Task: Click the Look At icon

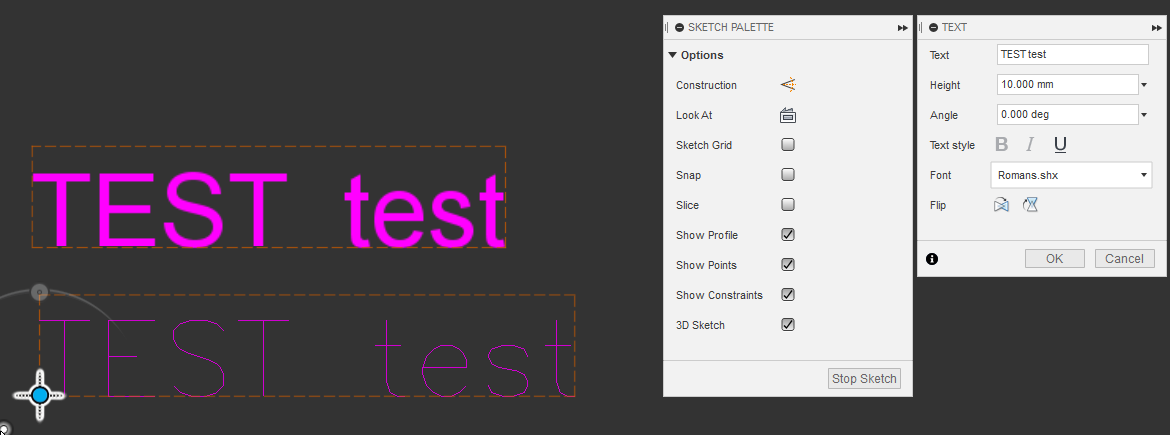Action: coord(788,116)
